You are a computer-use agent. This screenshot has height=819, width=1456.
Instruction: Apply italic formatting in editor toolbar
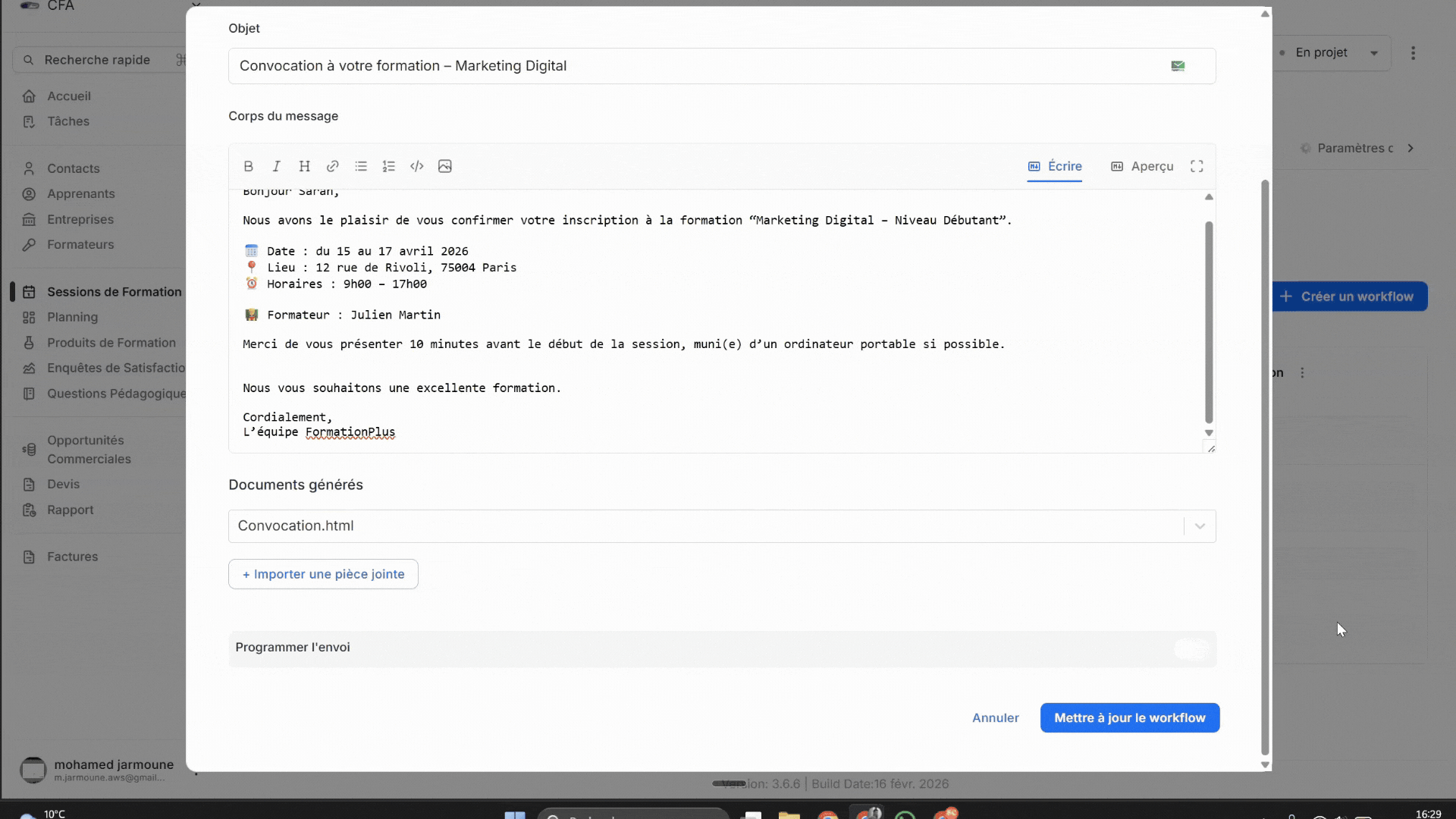tap(276, 166)
